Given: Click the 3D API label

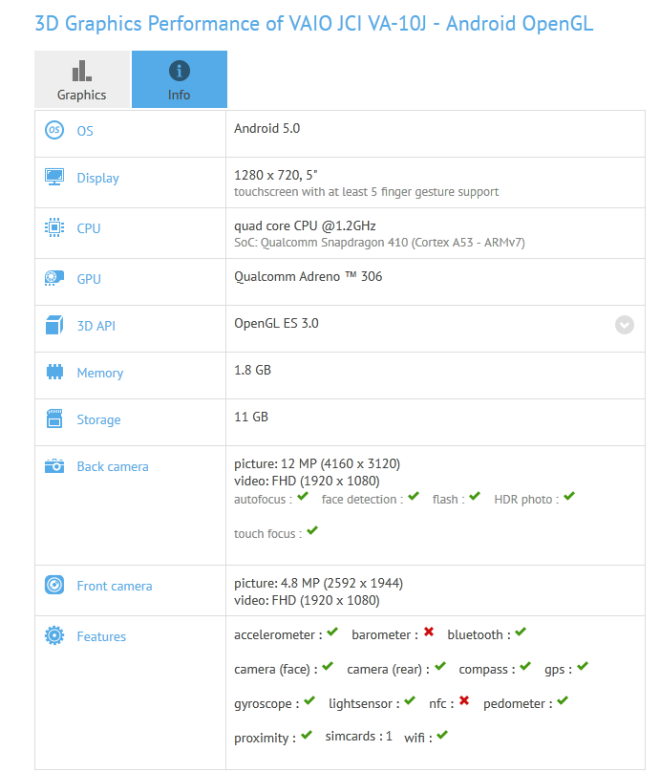Looking at the screenshot, I should click(96, 326).
